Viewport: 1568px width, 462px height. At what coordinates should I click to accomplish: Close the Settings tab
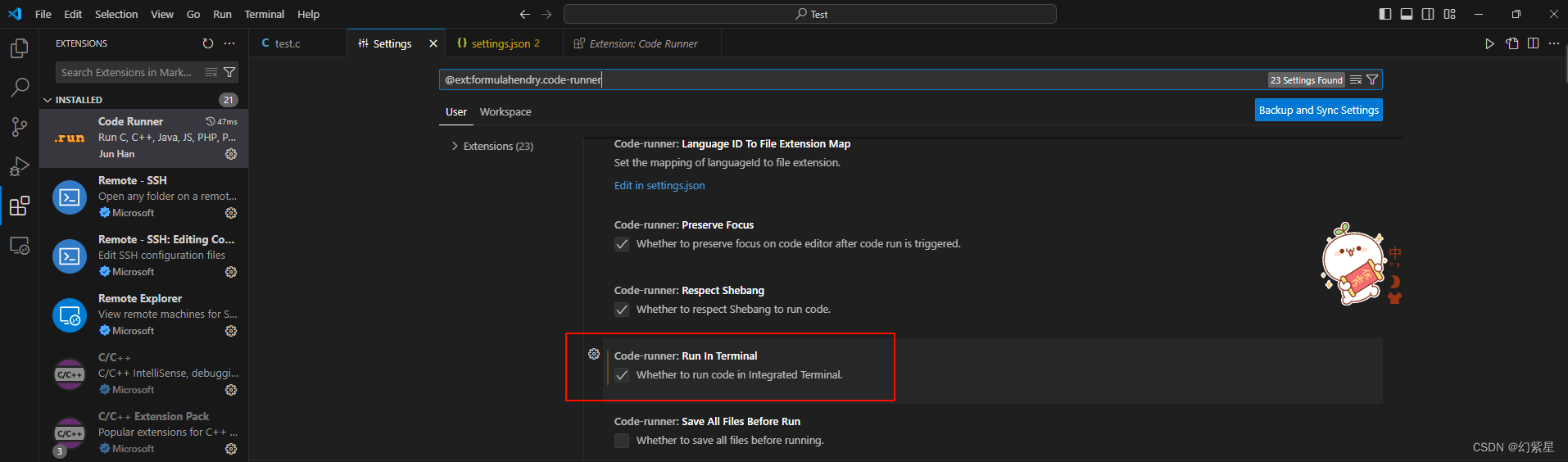coord(433,43)
